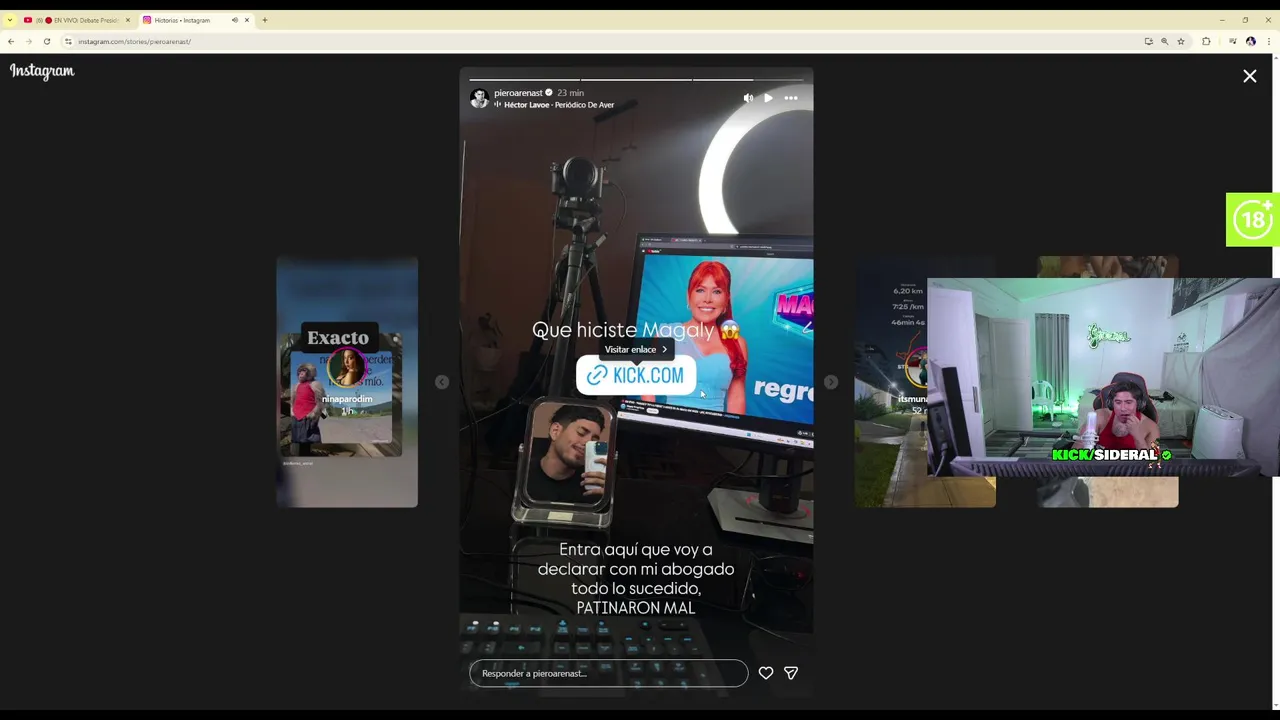This screenshot has width=1280, height=720.
Task: Open the KICK.COM link sticker
Action: point(636,375)
